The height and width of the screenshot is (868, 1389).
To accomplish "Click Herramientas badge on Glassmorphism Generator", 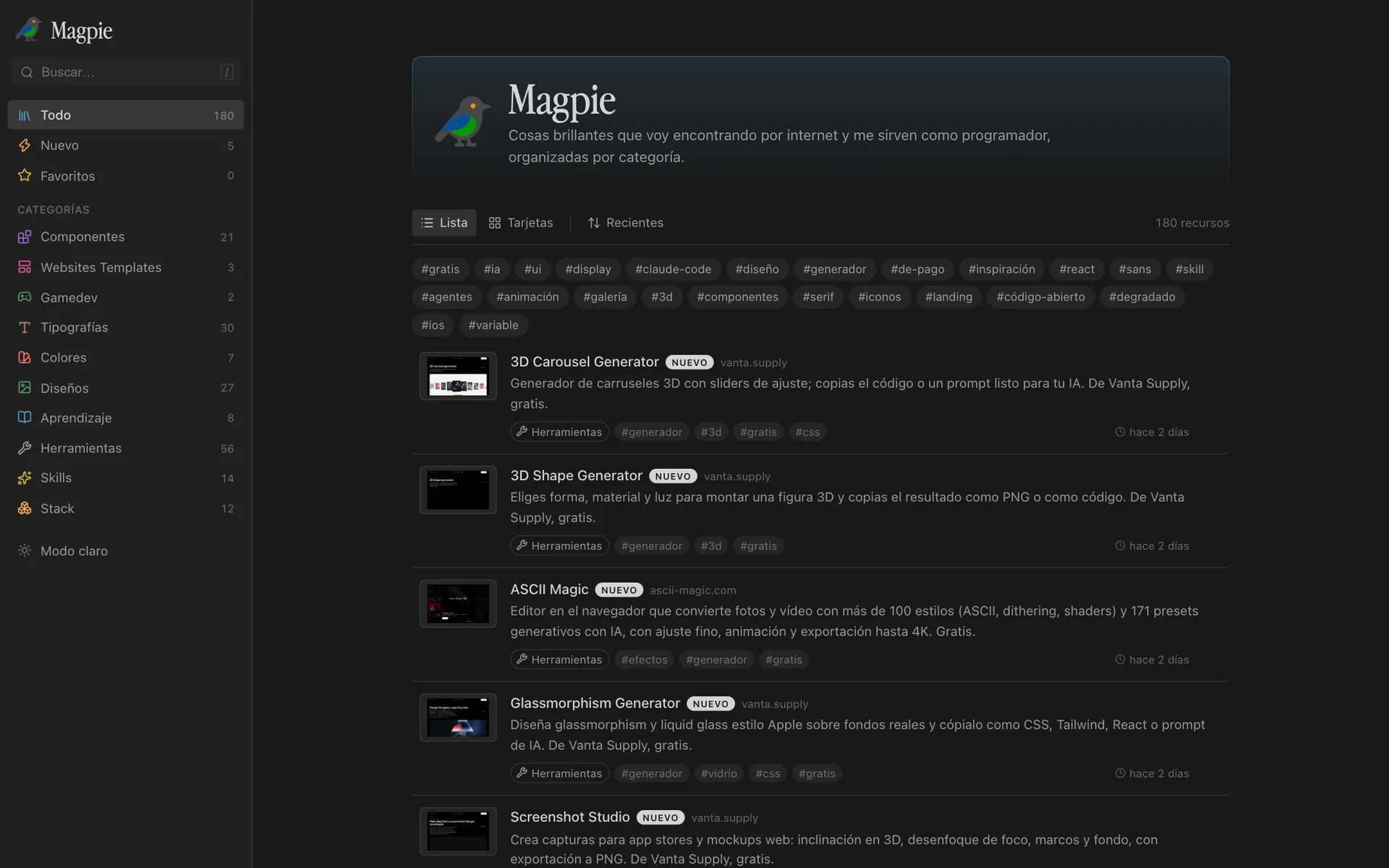I will pyautogui.click(x=560, y=773).
